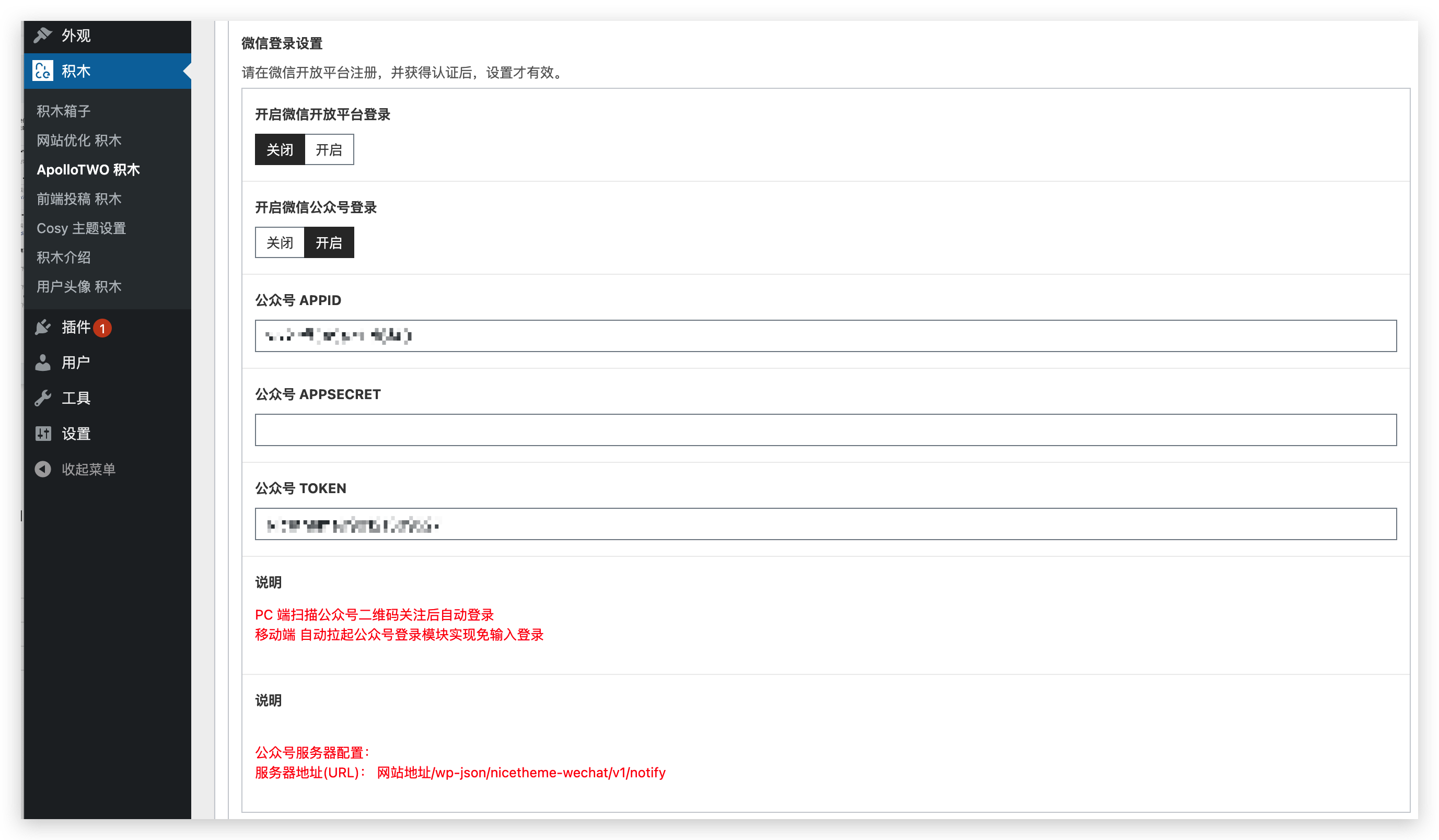
Task: Focus the 公众号 APPSECRET input field
Action: click(x=826, y=430)
